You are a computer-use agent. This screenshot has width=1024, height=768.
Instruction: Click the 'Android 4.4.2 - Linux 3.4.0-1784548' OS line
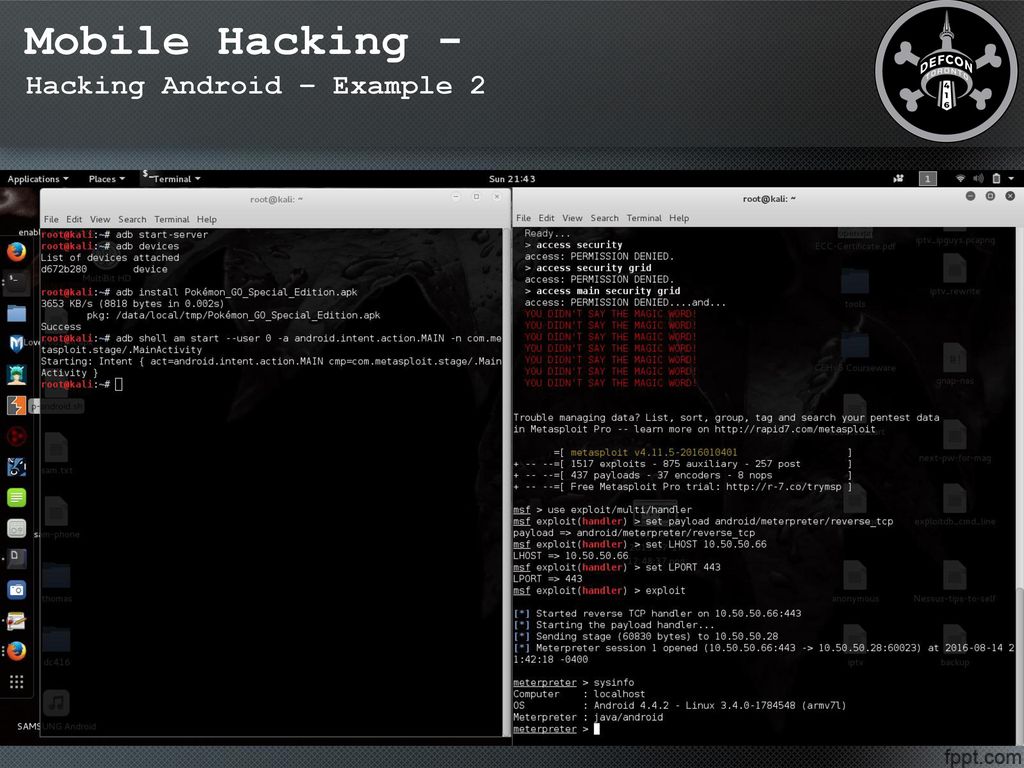point(680,705)
